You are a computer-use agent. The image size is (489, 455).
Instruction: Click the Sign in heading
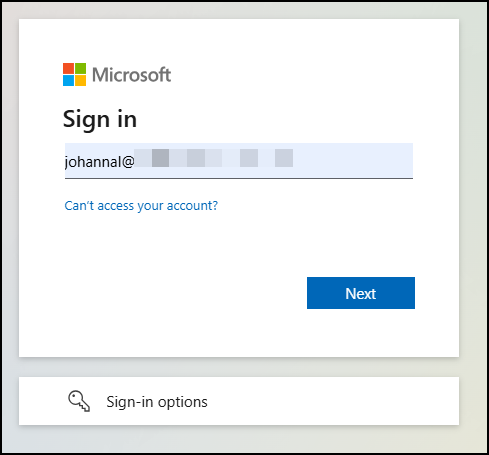coord(100,119)
